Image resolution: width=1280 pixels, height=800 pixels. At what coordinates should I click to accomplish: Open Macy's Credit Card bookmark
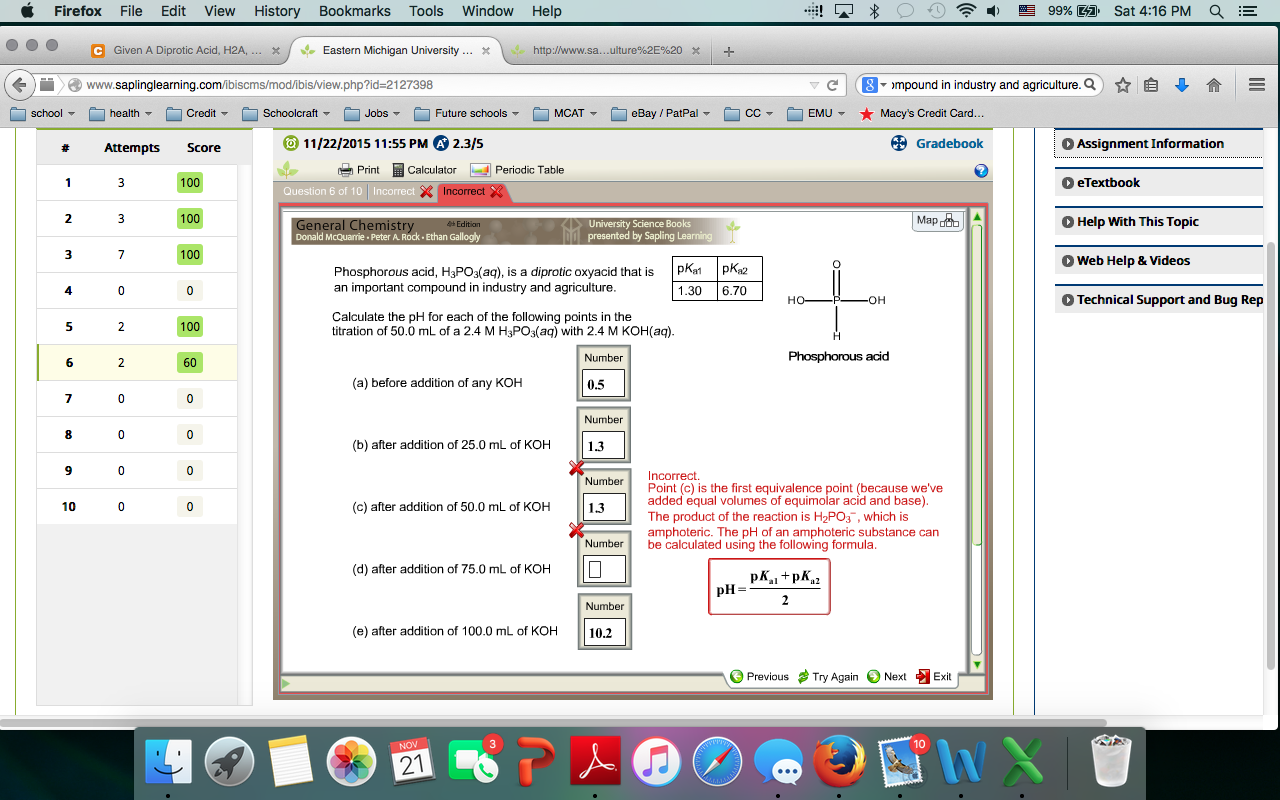coord(921,113)
